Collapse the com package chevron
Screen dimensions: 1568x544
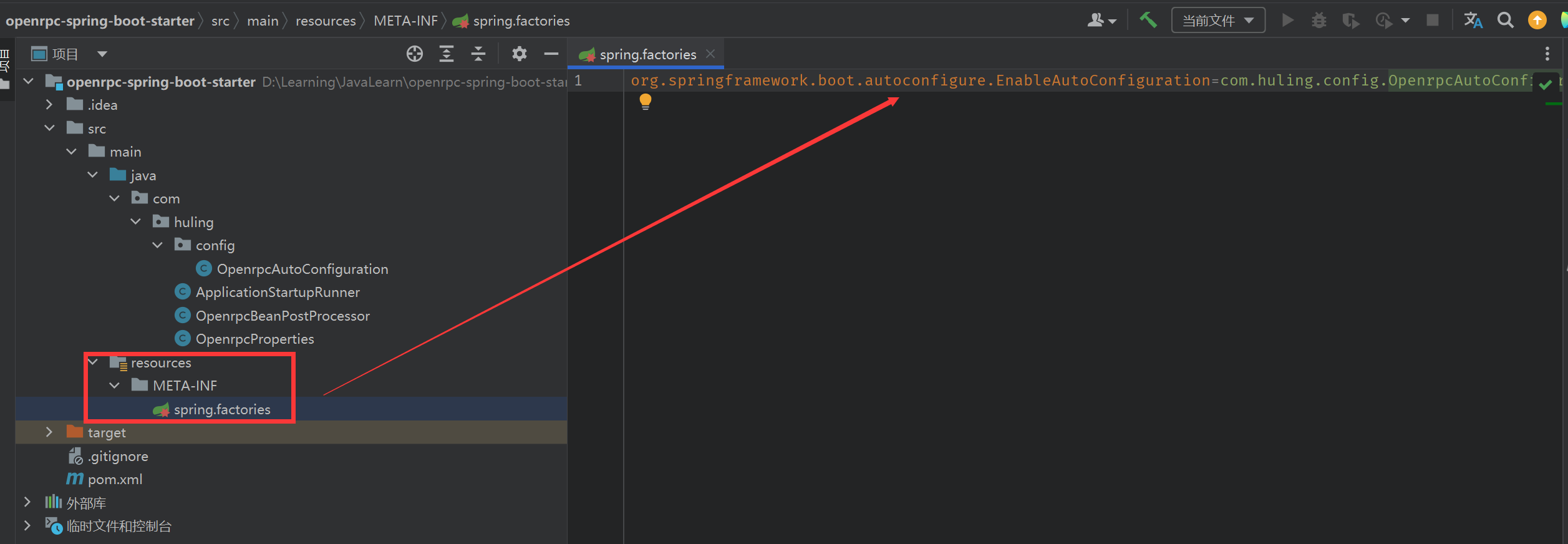[114, 198]
